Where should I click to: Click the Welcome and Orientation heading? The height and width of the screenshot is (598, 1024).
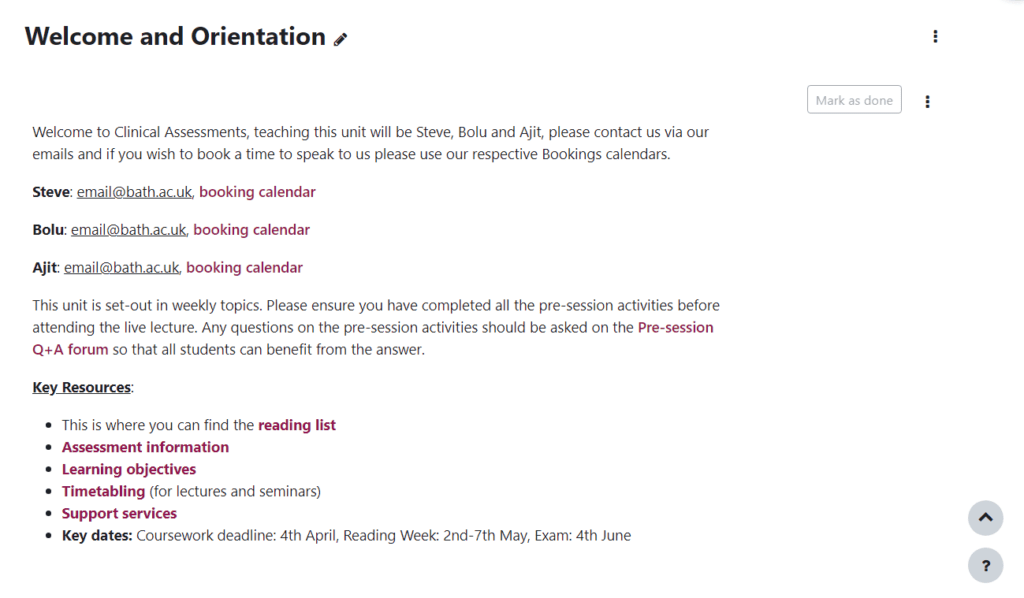pyautogui.click(x=175, y=37)
